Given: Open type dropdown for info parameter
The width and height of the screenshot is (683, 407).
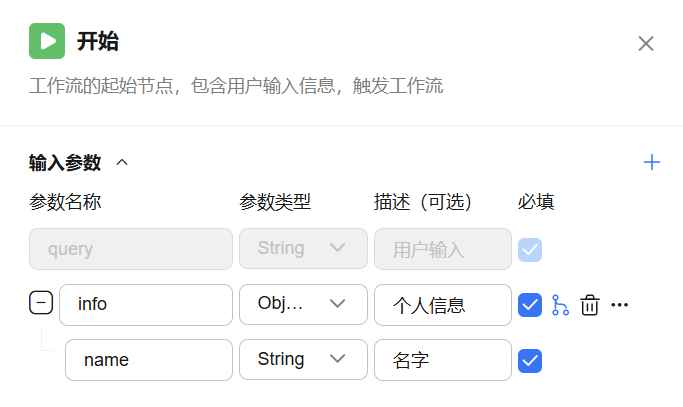Looking at the screenshot, I should (x=303, y=304).
